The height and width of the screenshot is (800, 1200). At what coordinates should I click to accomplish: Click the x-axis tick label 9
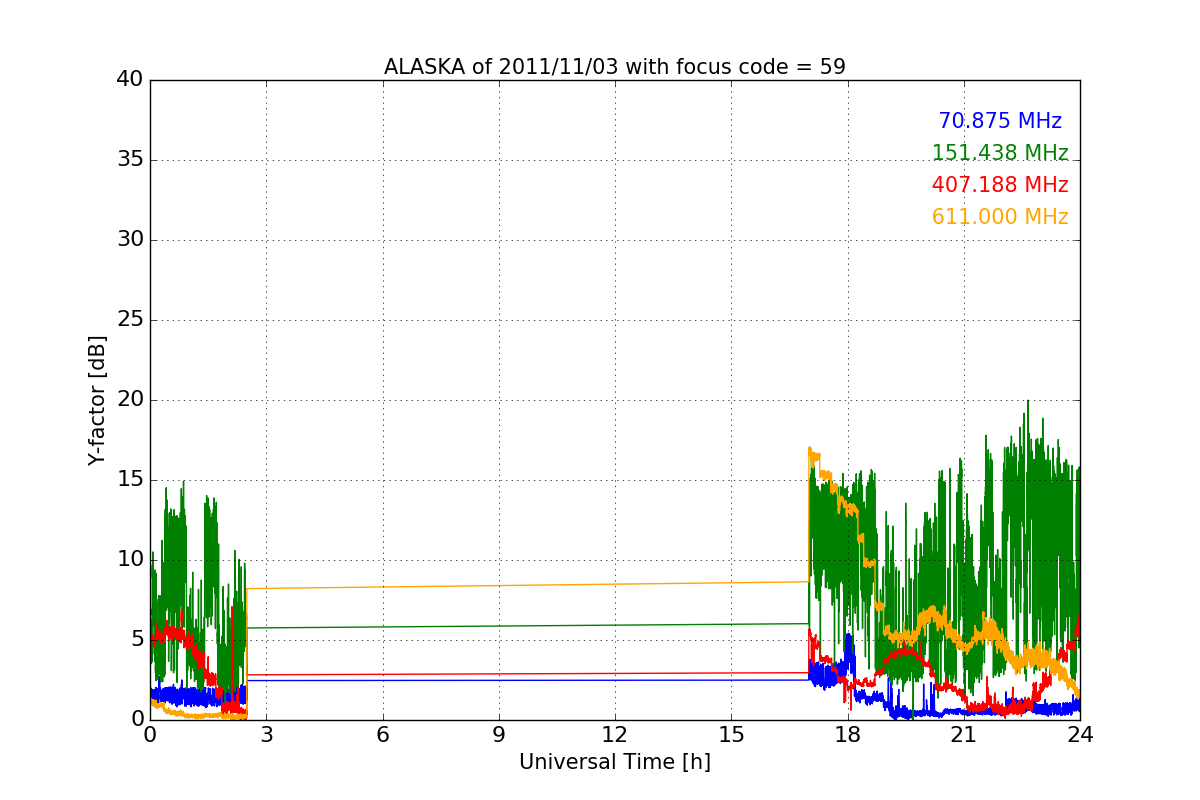click(499, 734)
